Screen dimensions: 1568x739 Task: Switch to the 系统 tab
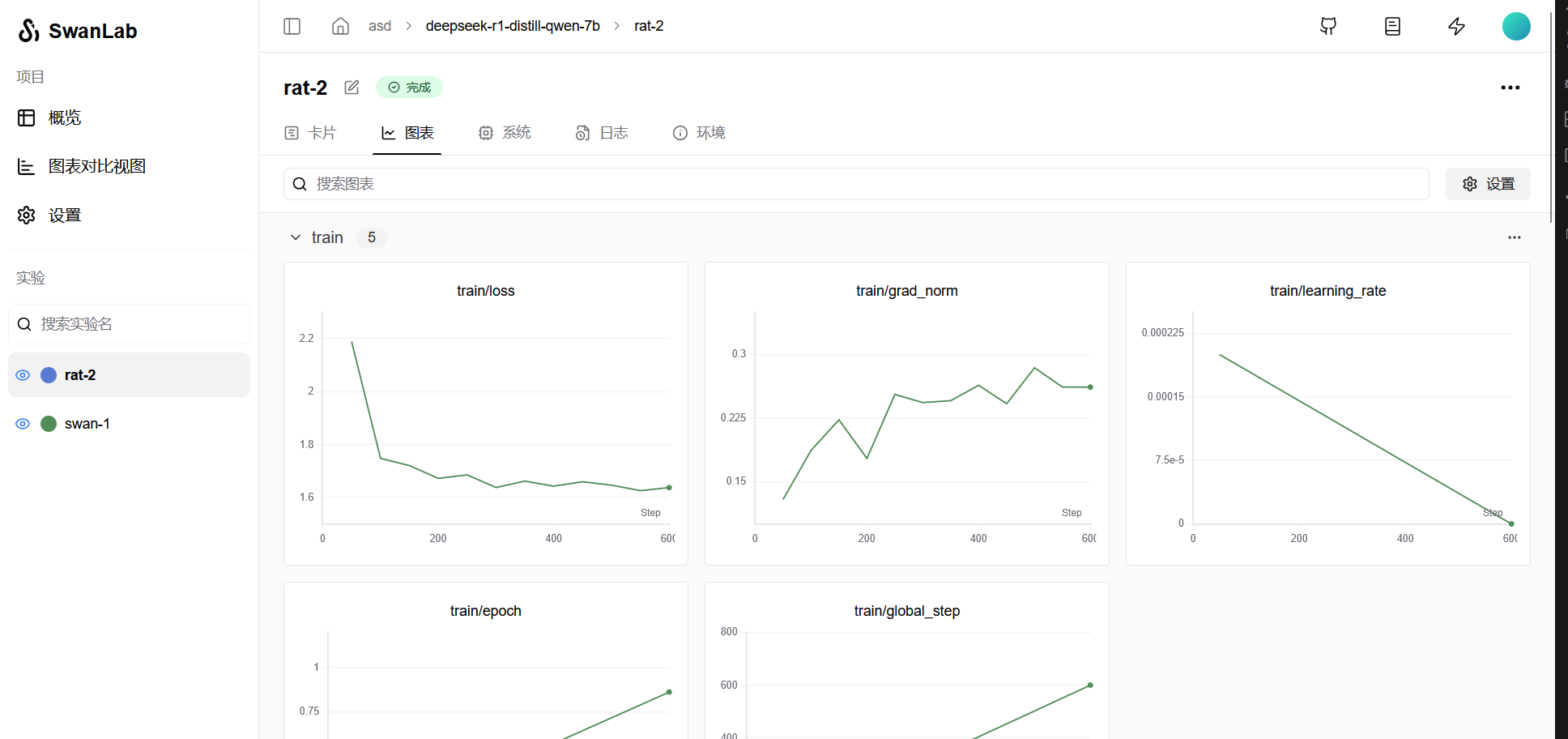(505, 133)
